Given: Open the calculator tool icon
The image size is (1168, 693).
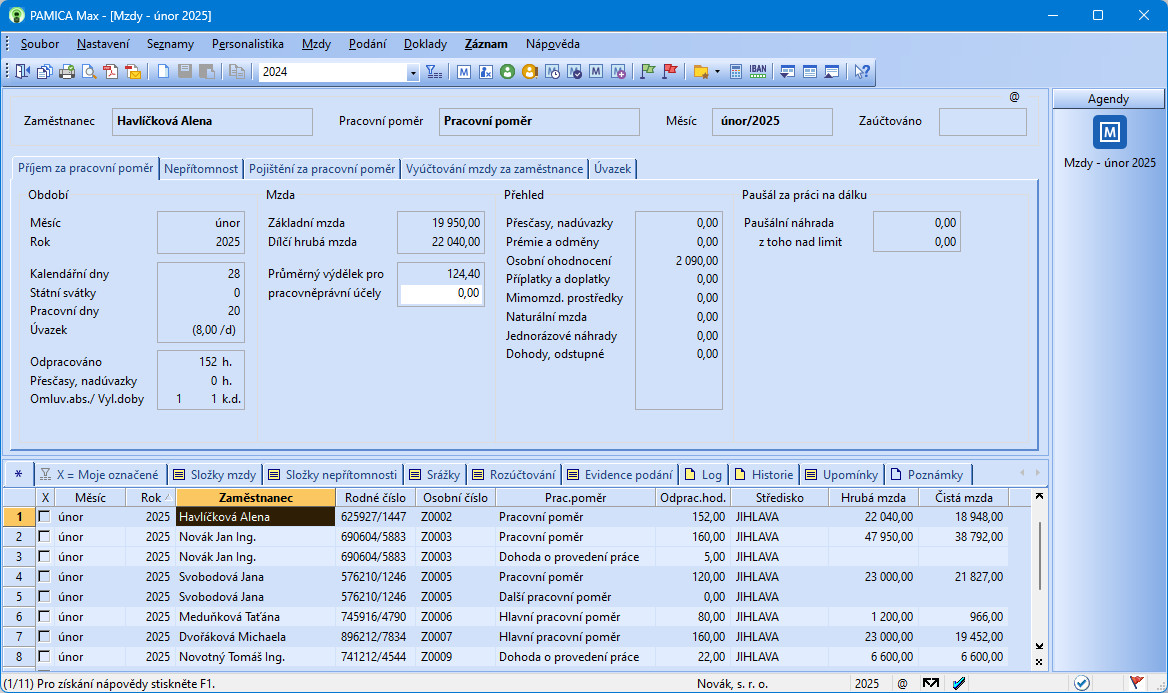Looking at the screenshot, I should 736,72.
